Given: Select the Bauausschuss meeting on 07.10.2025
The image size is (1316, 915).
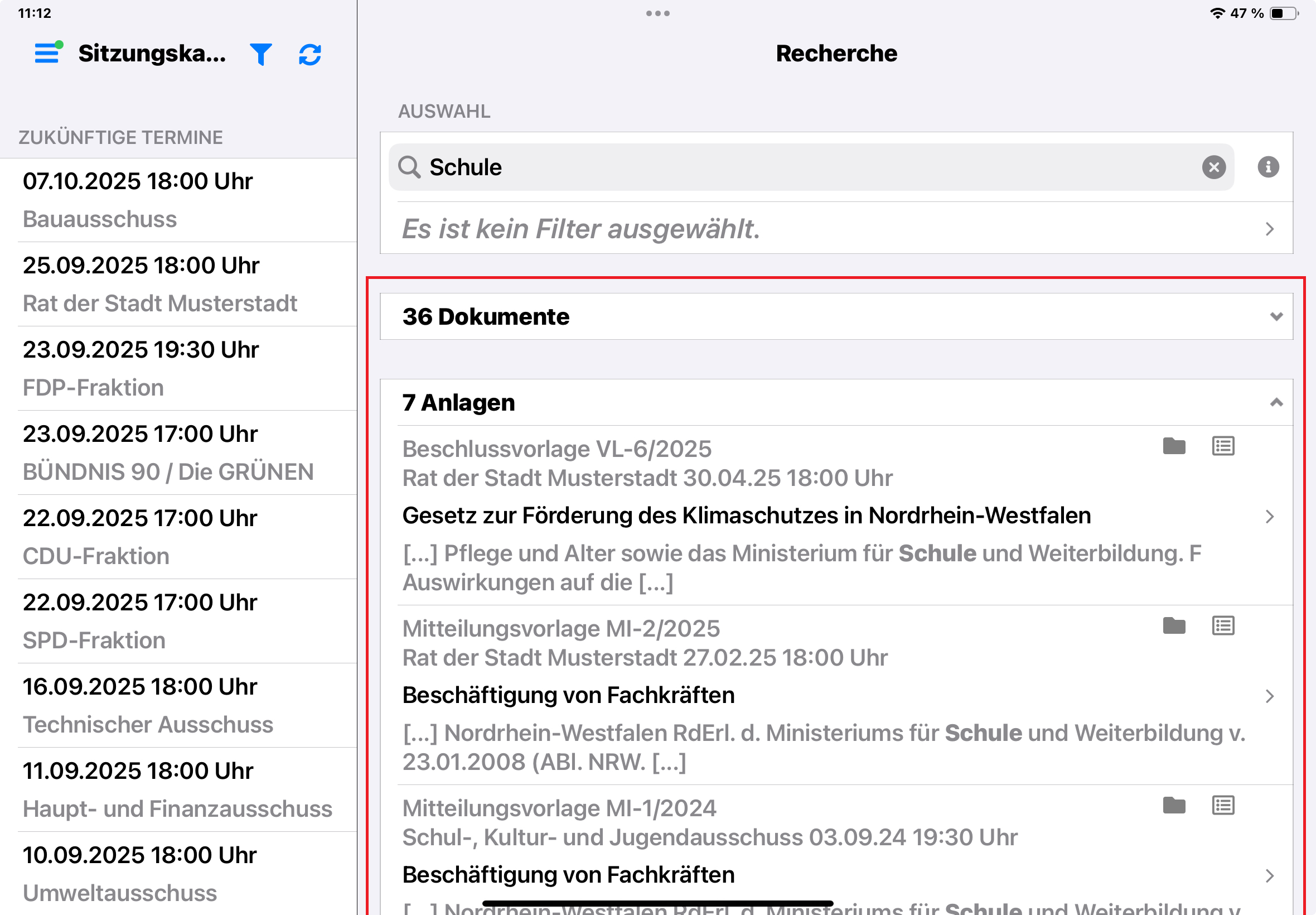Looking at the screenshot, I should click(178, 200).
